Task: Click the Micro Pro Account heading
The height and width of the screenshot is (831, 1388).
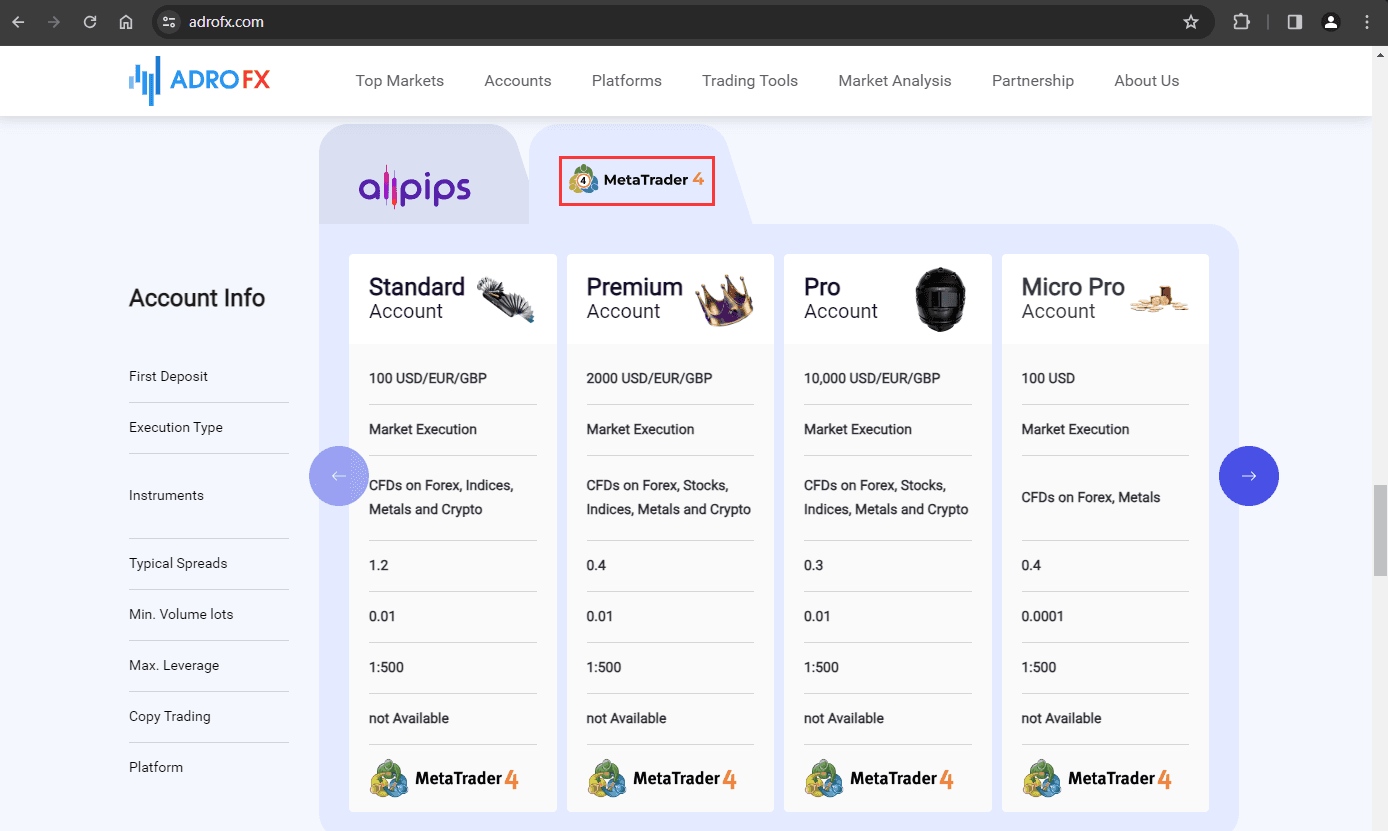Action: [x=1073, y=298]
